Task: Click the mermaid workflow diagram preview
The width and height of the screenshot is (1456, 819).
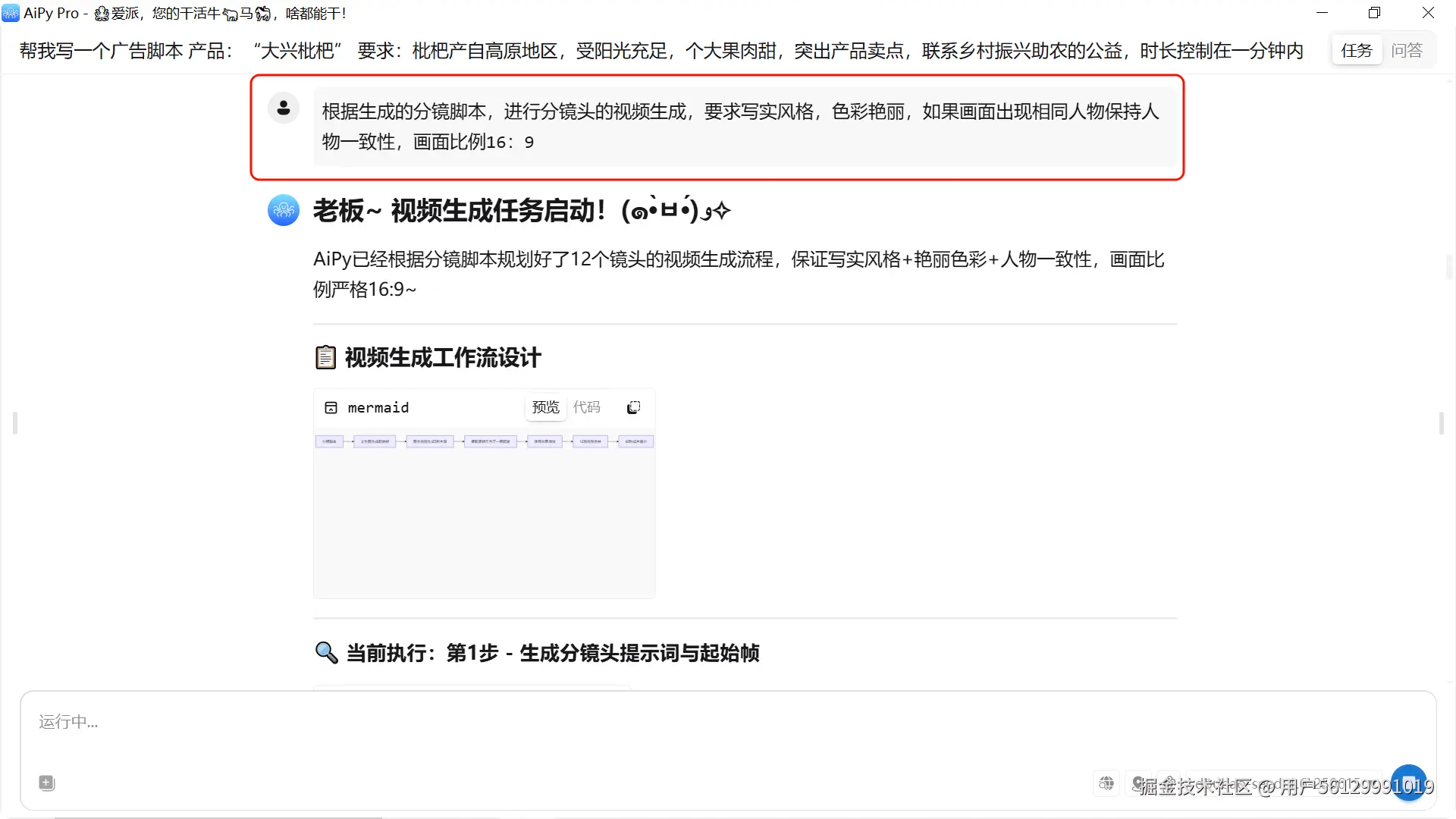Action: click(x=484, y=441)
